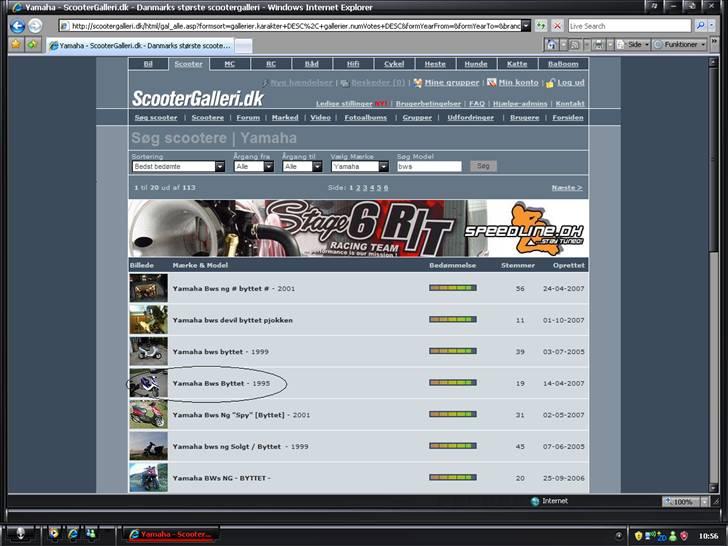Click the Yamaha - Scooter taskbar button
Screen dimensions: 728x546
170,534
